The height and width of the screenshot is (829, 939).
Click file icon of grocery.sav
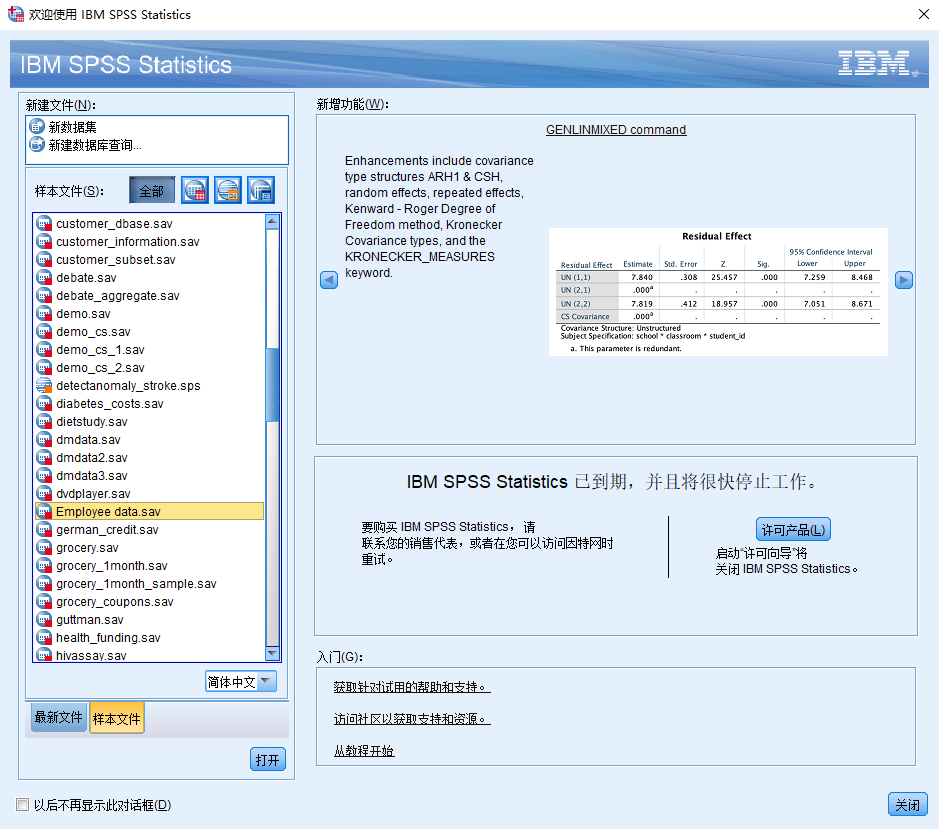pyautogui.click(x=44, y=547)
